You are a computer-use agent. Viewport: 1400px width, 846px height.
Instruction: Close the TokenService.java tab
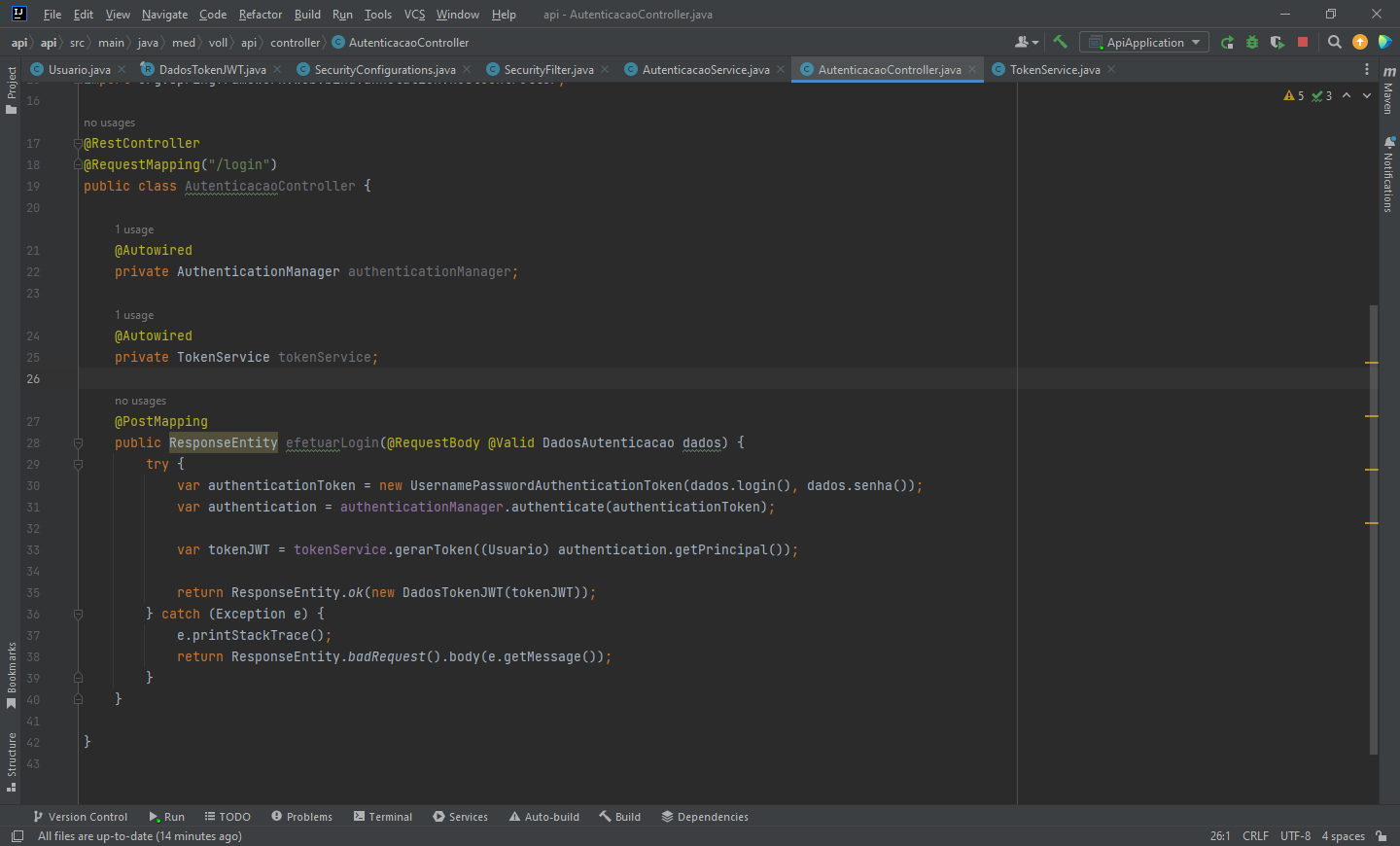pyautogui.click(x=1111, y=69)
